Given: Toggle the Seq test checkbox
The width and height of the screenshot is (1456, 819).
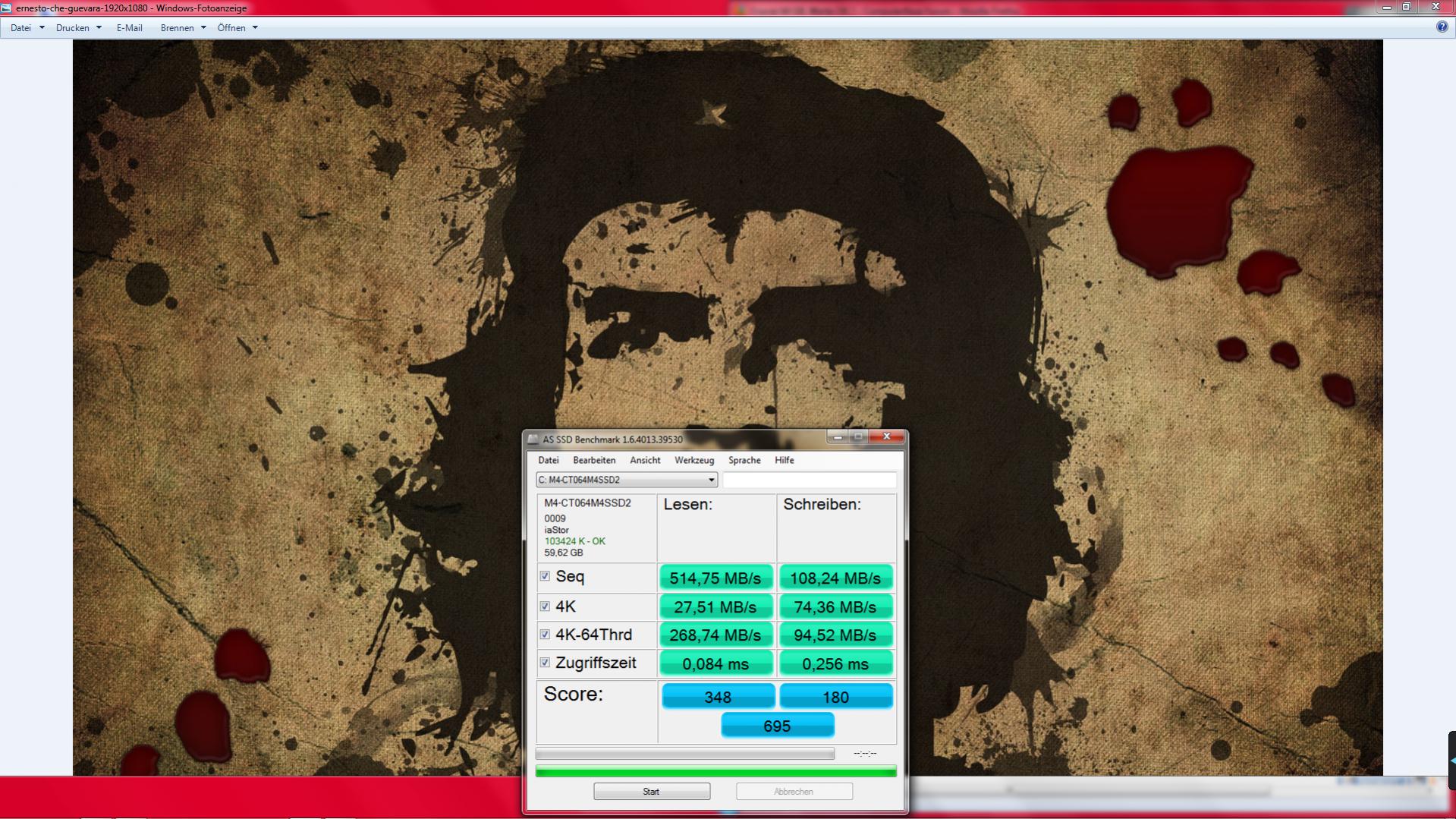Looking at the screenshot, I should (x=545, y=576).
